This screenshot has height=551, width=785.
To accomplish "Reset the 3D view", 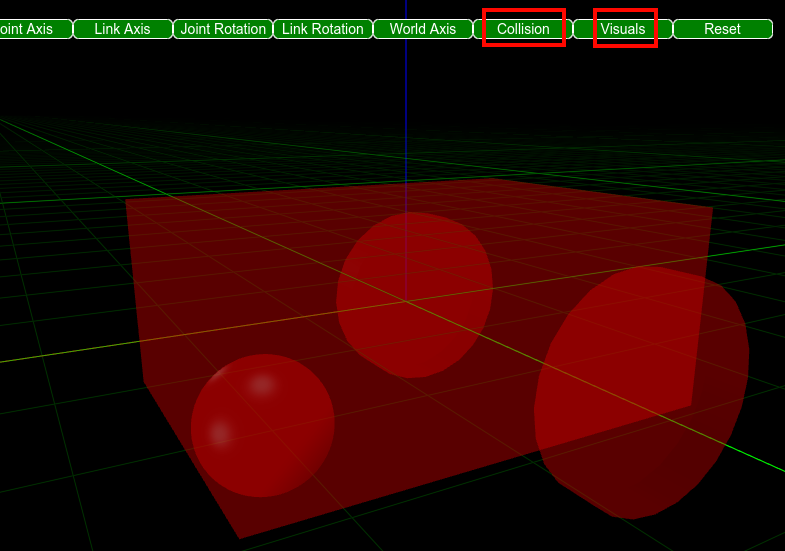I will [722, 29].
